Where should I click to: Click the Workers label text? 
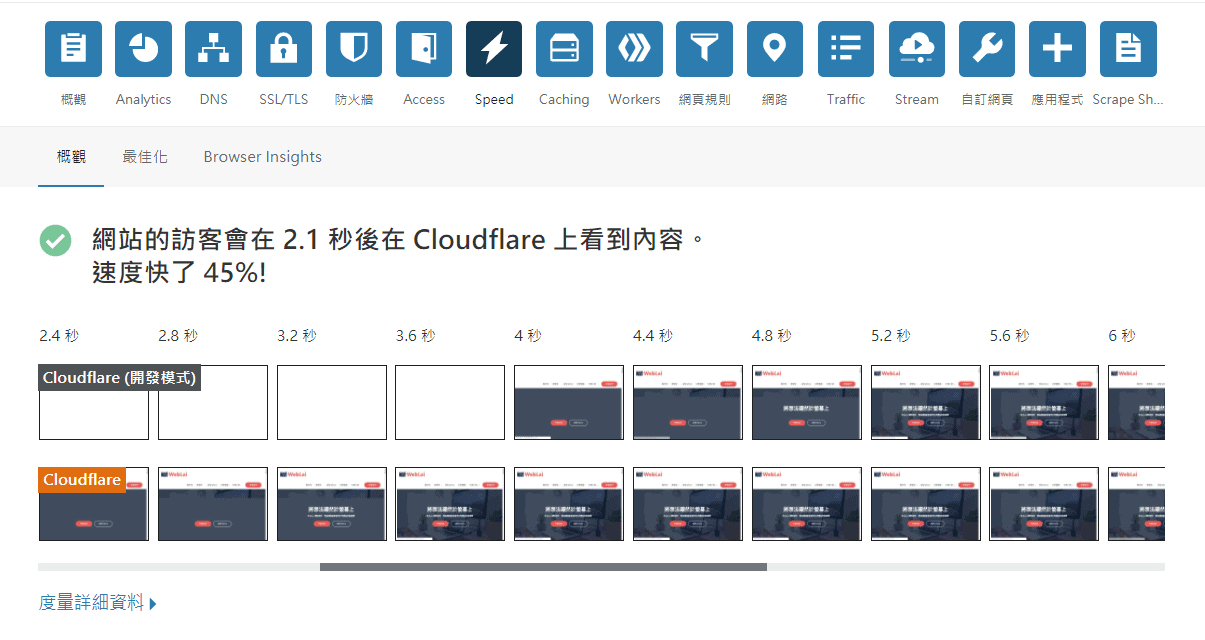pos(634,99)
